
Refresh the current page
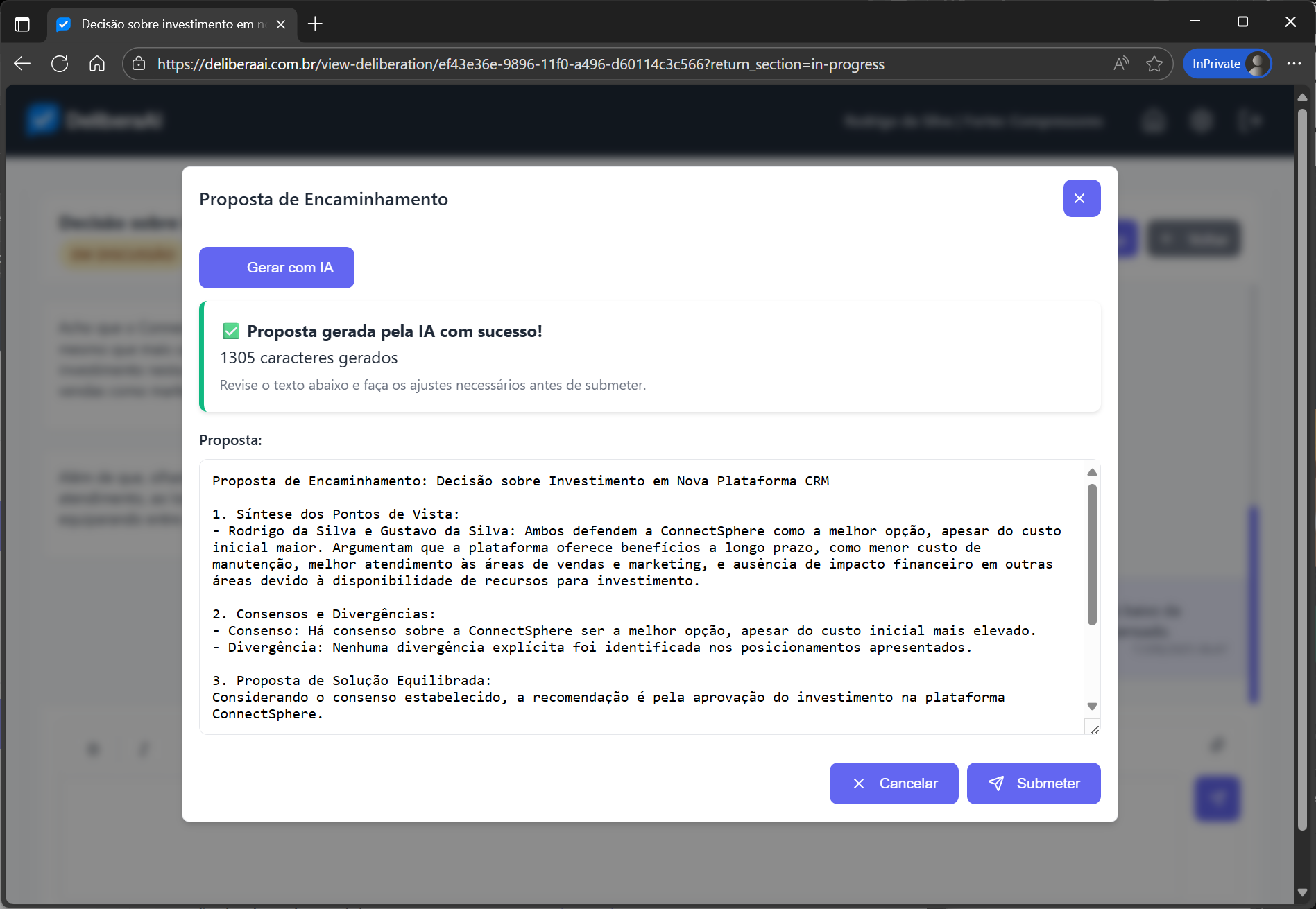[60, 64]
